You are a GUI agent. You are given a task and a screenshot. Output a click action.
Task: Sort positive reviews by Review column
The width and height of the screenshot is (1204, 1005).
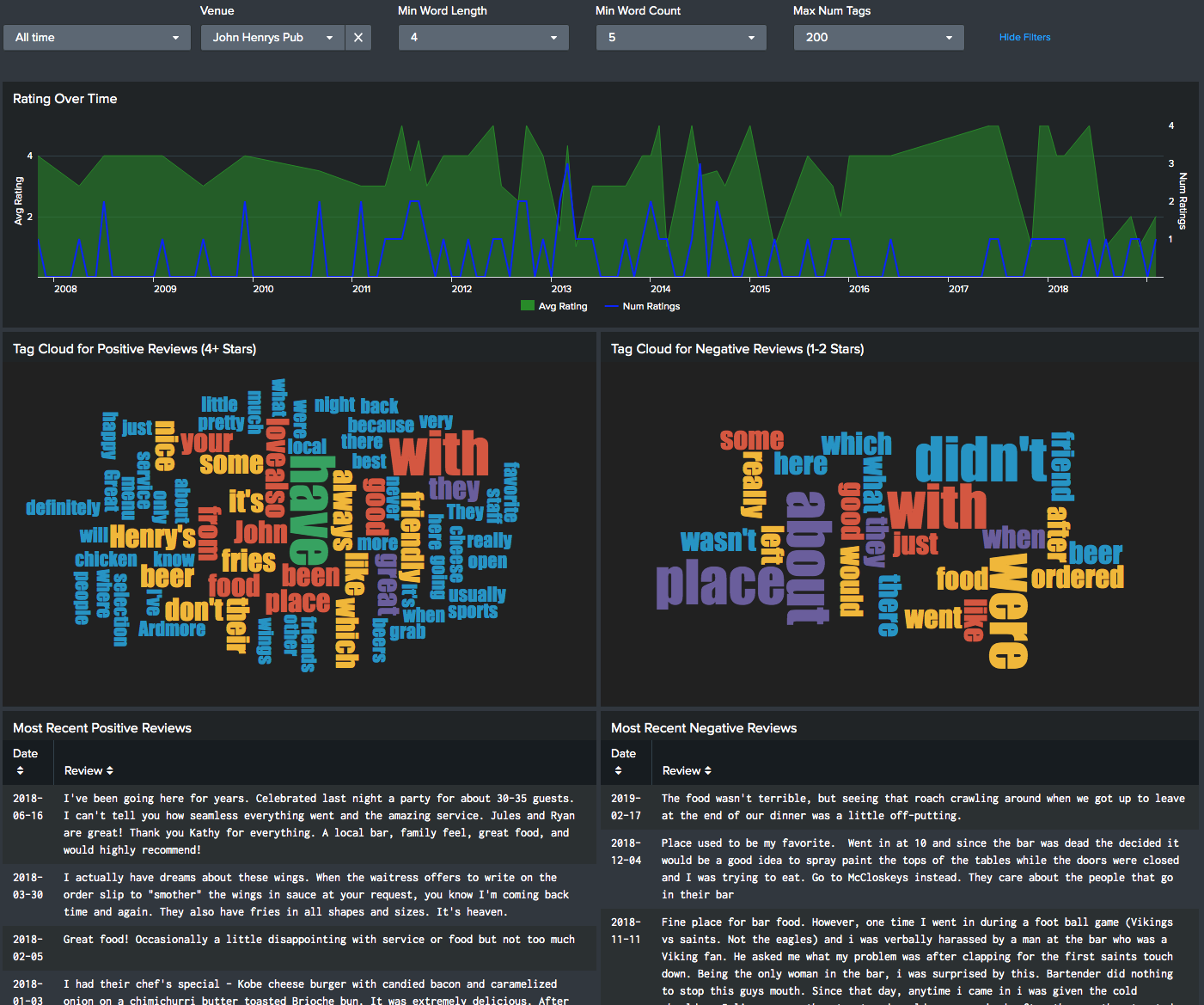coord(89,770)
